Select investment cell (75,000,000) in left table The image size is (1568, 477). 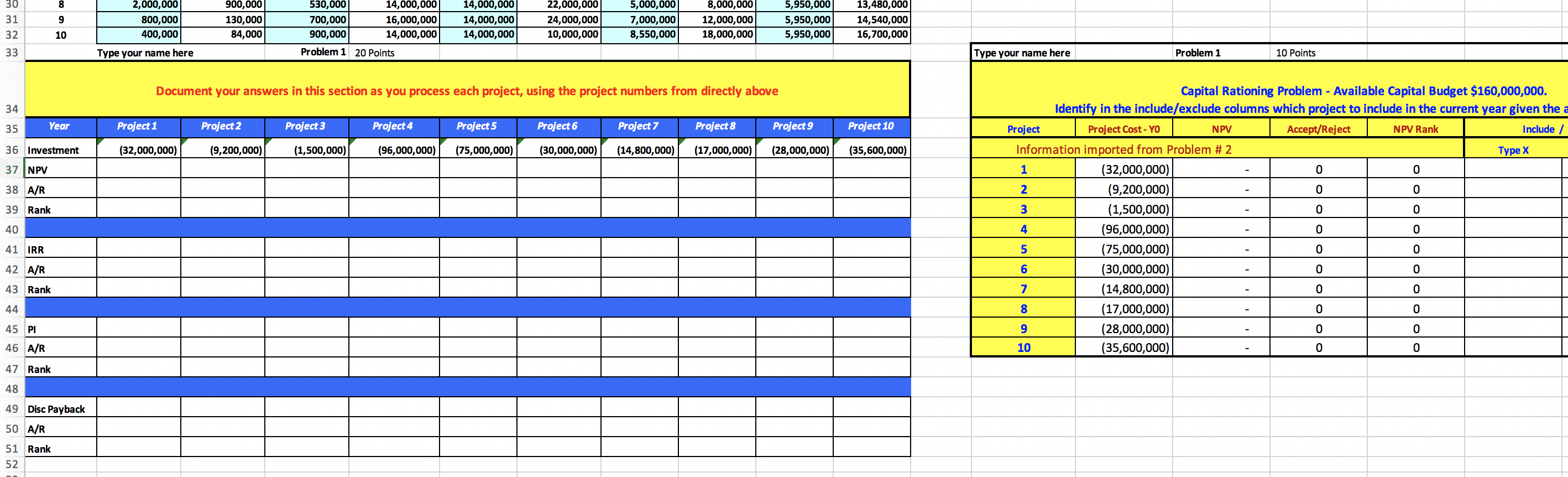478,149
